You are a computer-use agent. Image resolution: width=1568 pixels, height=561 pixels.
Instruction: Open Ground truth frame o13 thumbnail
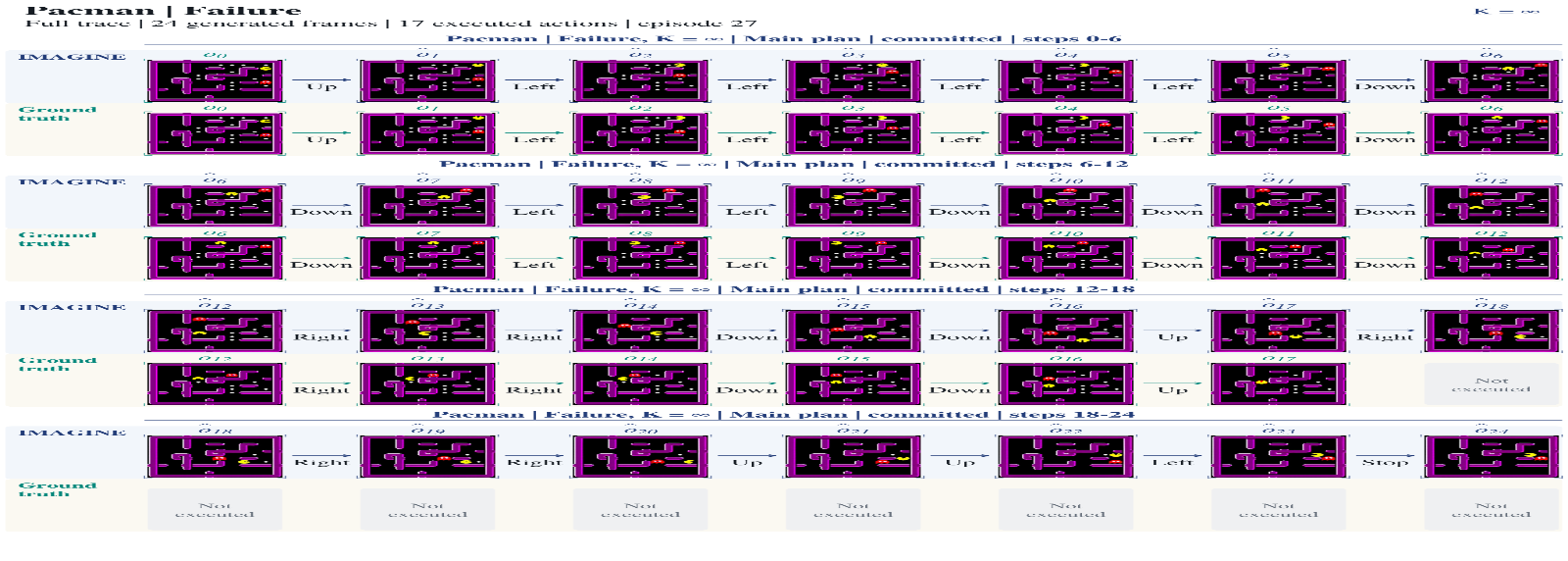tap(428, 384)
